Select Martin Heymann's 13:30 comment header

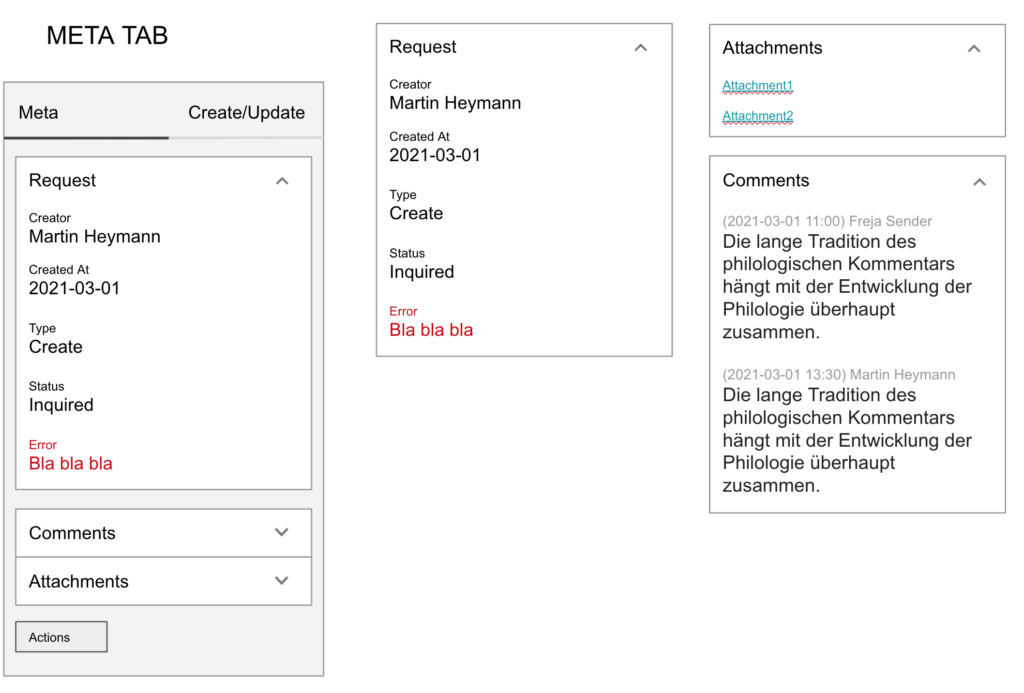(838, 375)
